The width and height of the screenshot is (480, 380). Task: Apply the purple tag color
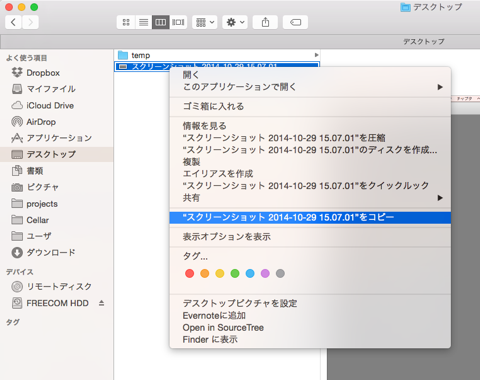[265, 274]
